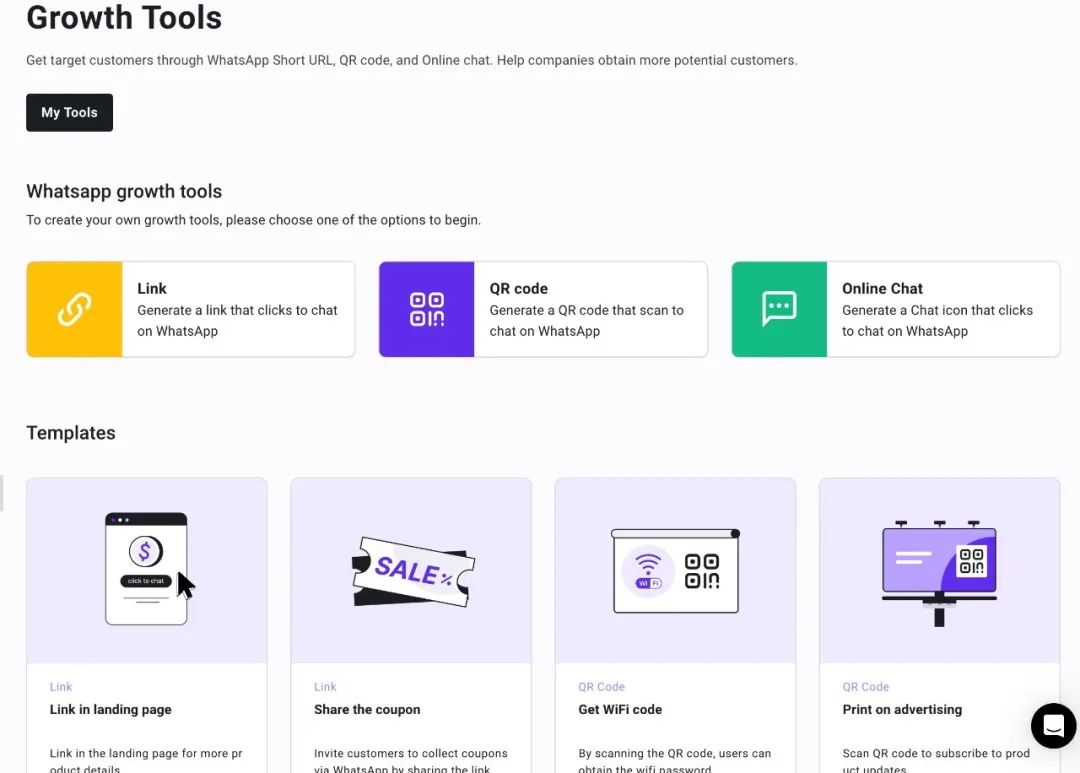The width and height of the screenshot is (1080, 773).
Task: Click the purple QR code icon
Action: tap(426, 309)
